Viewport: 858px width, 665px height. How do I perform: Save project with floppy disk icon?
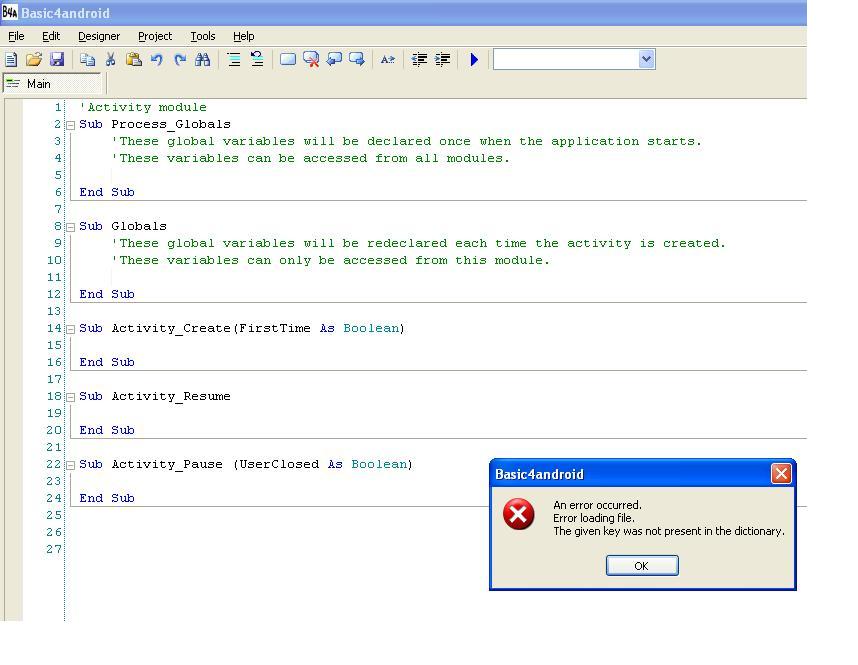(x=57, y=59)
